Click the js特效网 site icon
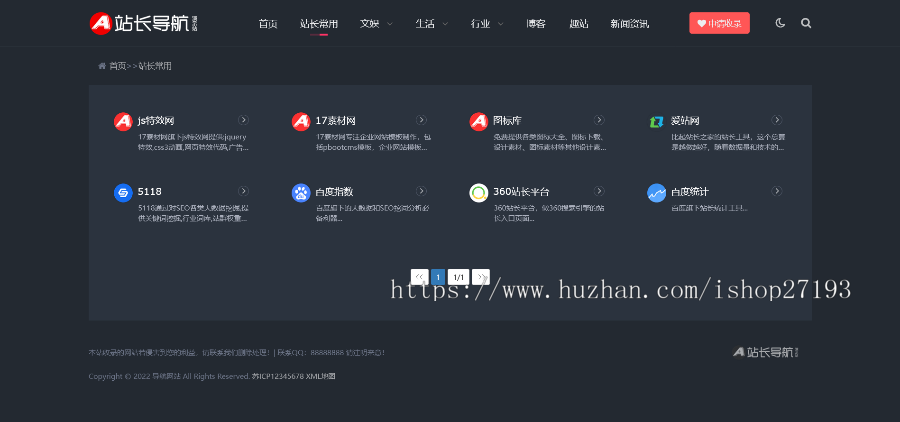 [123, 121]
